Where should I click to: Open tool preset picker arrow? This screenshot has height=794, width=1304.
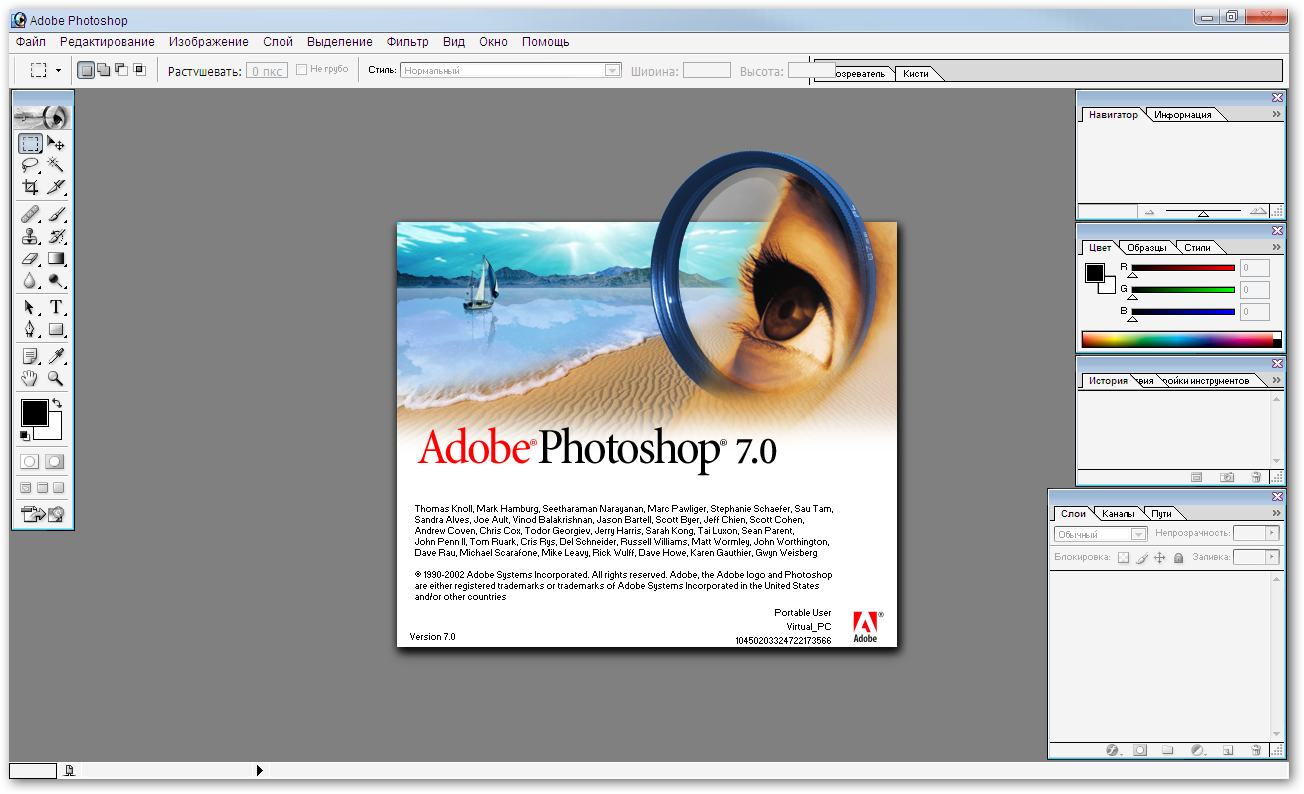click(58, 71)
